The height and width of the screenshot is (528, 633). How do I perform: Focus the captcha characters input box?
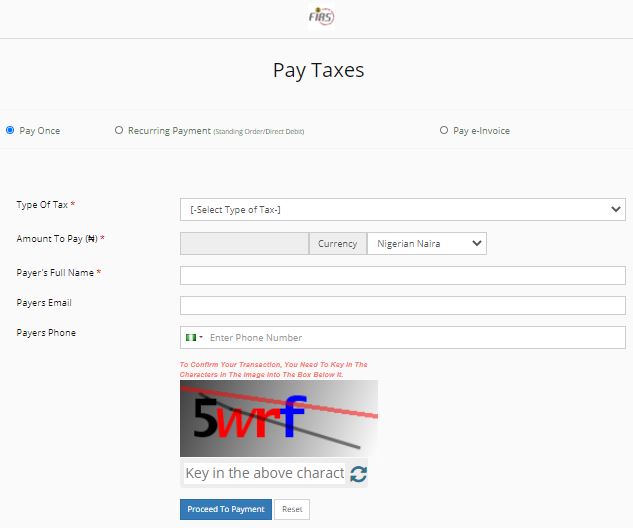click(x=264, y=473)
